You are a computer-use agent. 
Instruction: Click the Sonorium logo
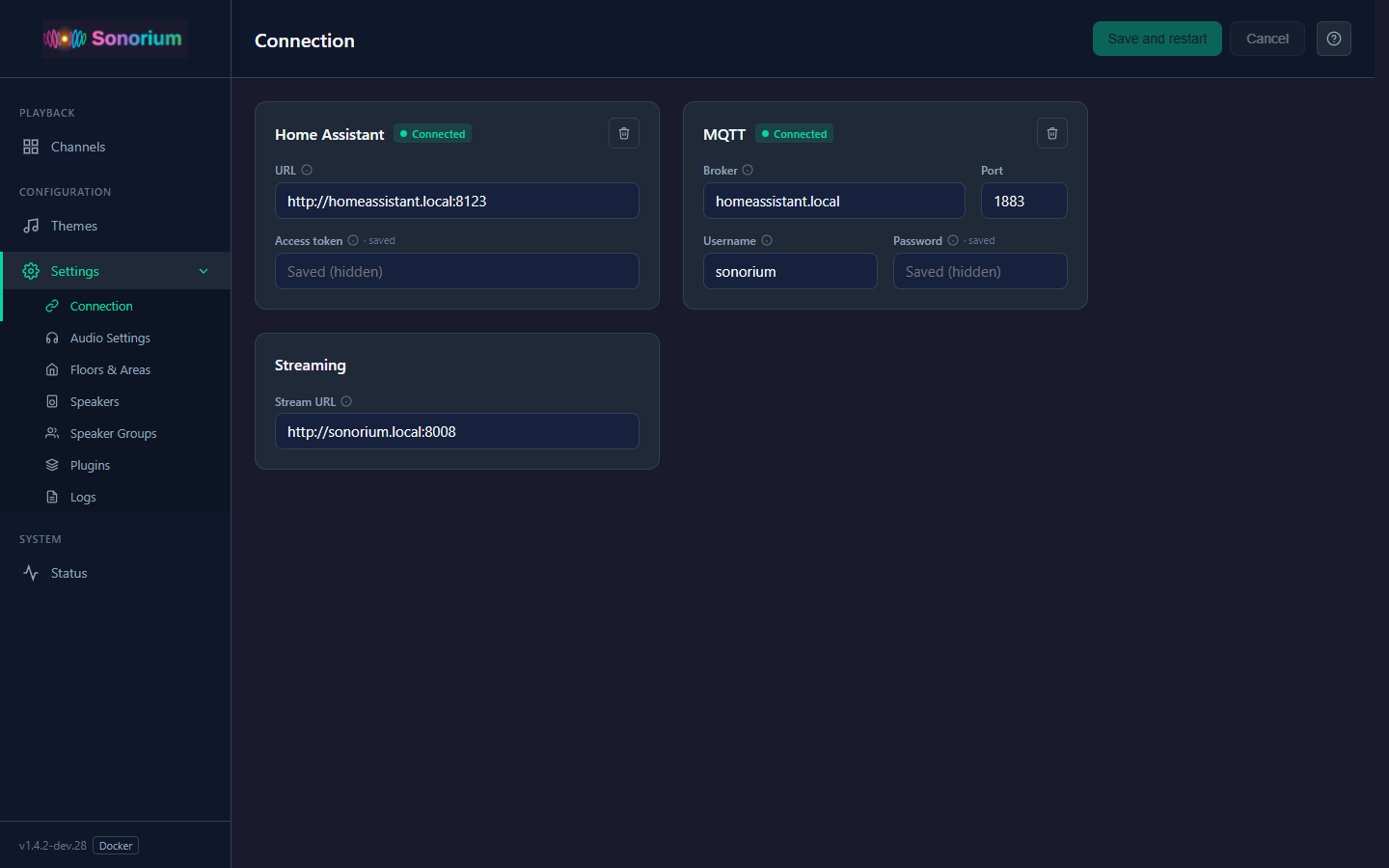114,39
